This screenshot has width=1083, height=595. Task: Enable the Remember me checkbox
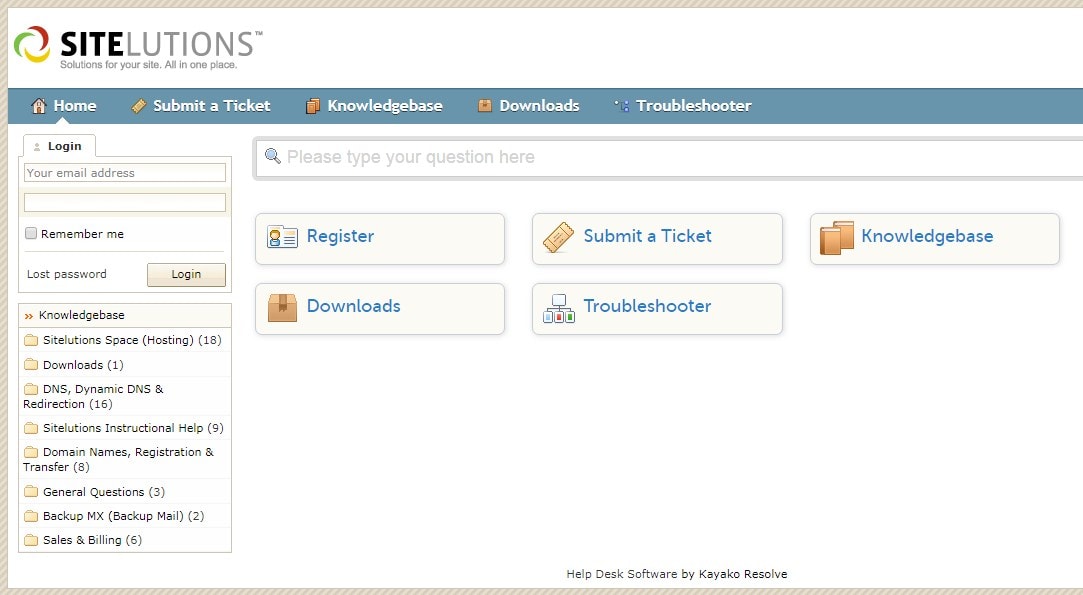tap(31, 233)
